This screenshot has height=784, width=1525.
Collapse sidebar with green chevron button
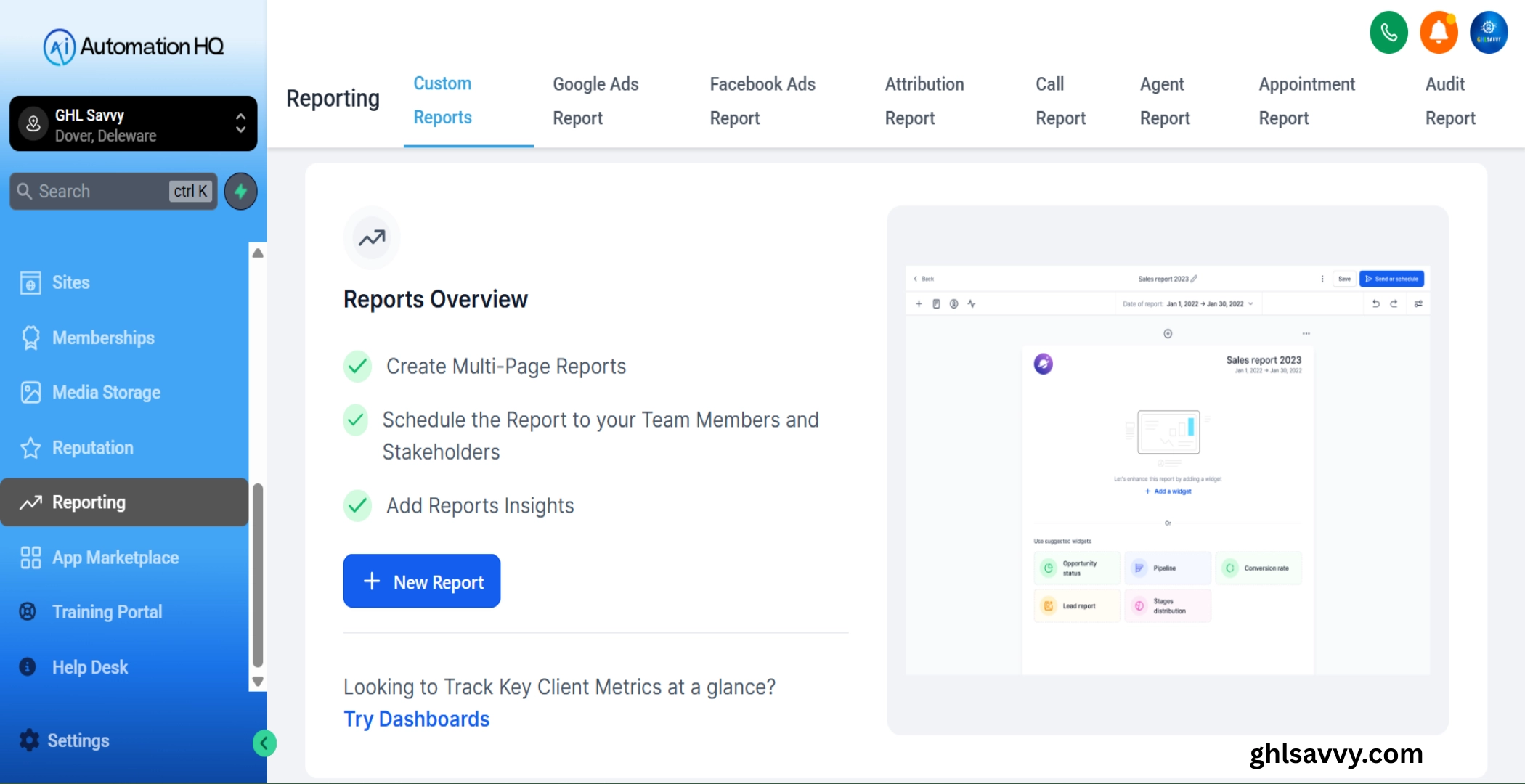[264, 743]
